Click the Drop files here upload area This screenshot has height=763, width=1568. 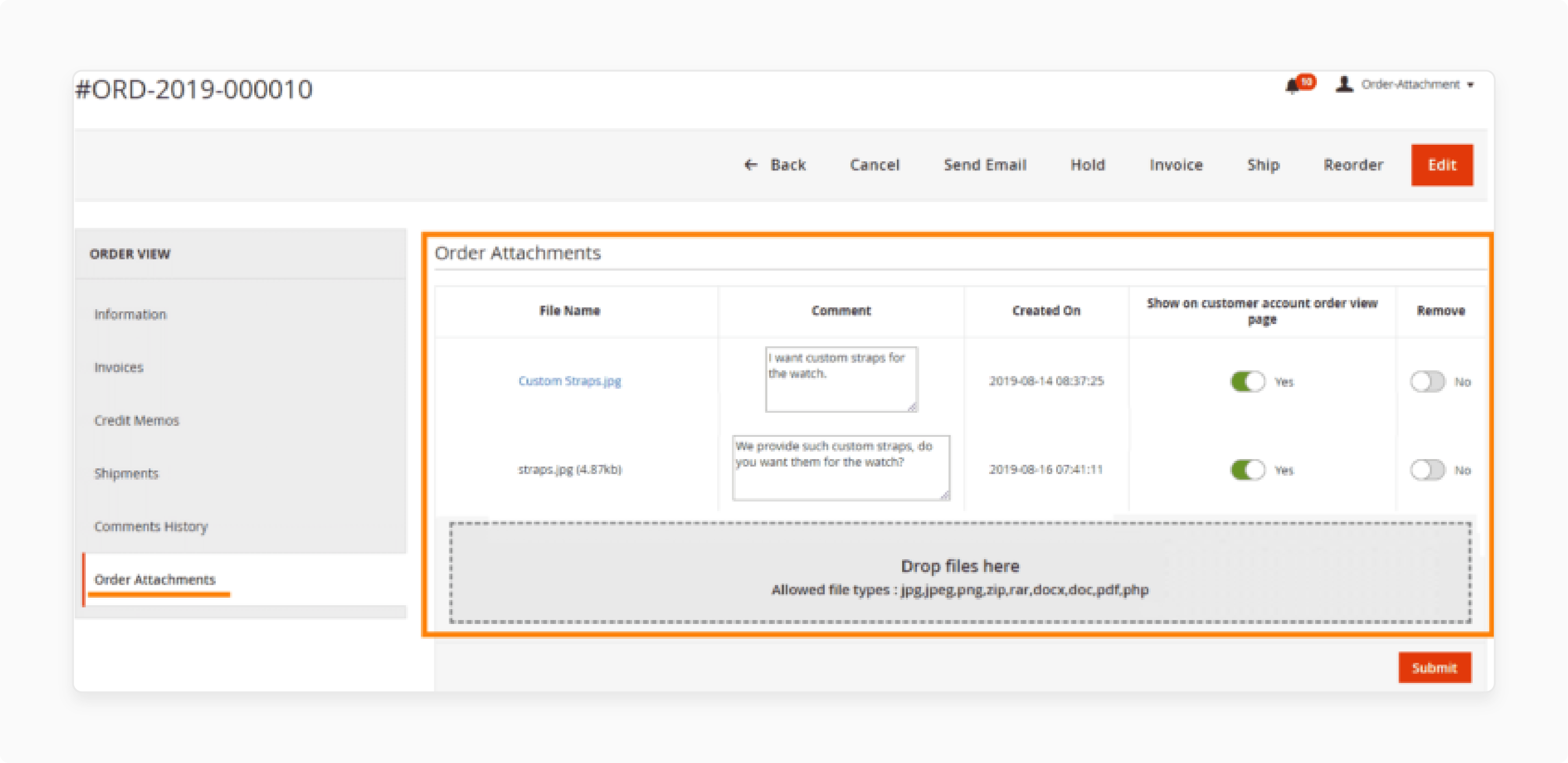click(x=960, y=572)
